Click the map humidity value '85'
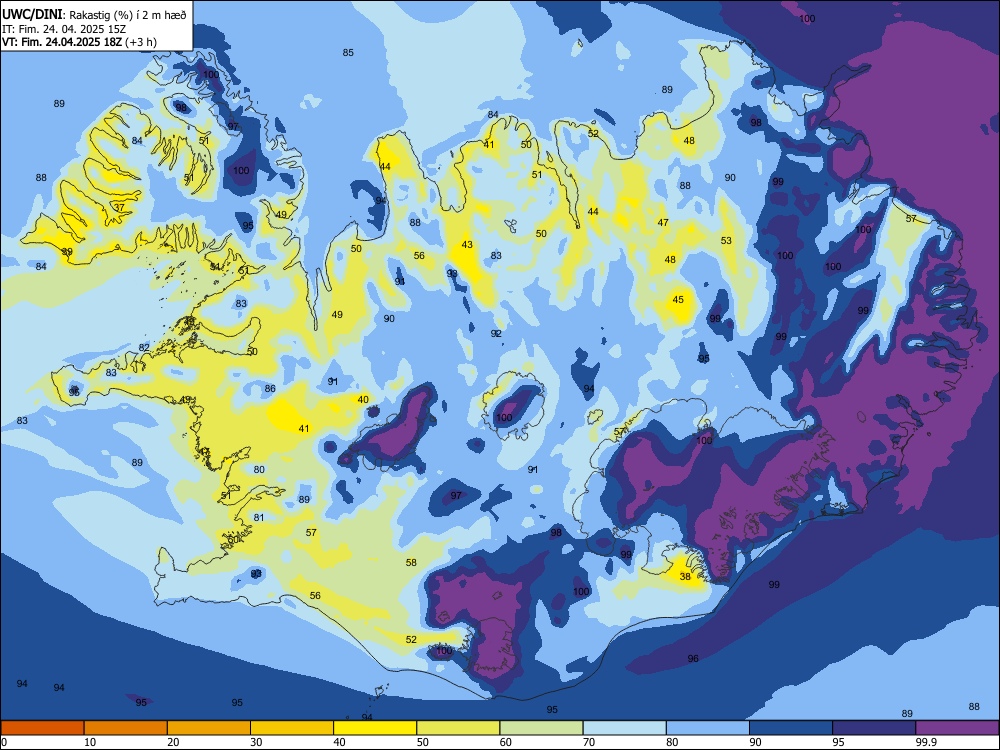Viewport: 1000px width, 750px height. (348, 52)
